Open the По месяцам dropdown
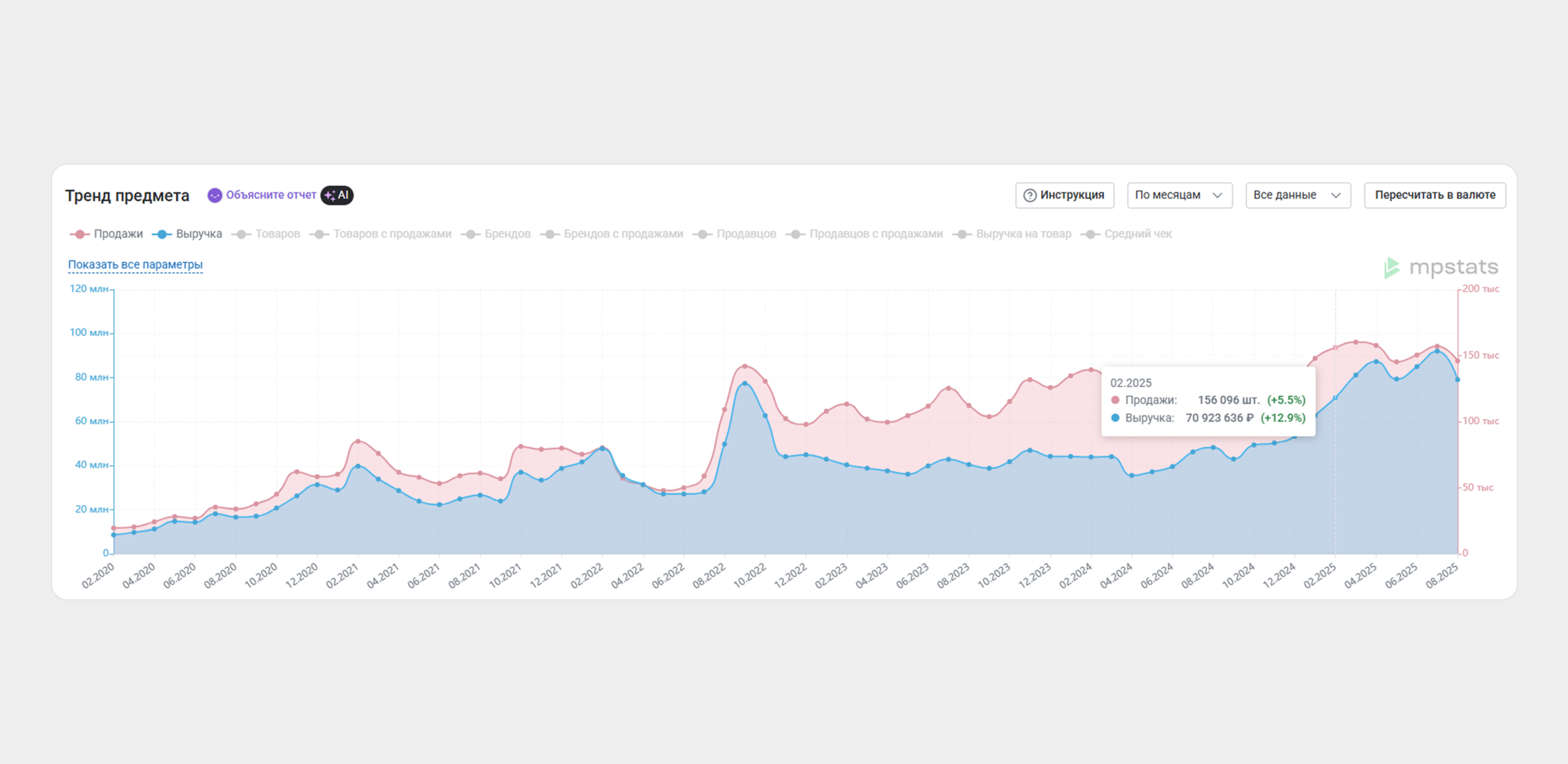This screenshot has height=764, width=1568. click(x=1179, y=195)
